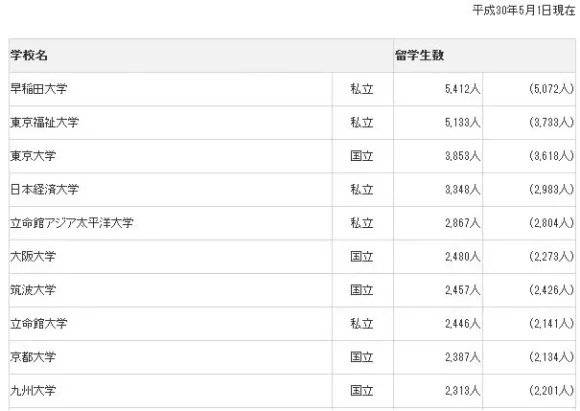Click the 学校名 column header
This screenshot has width=580, height=411.
pyautogui.click(x=29, y=55)
